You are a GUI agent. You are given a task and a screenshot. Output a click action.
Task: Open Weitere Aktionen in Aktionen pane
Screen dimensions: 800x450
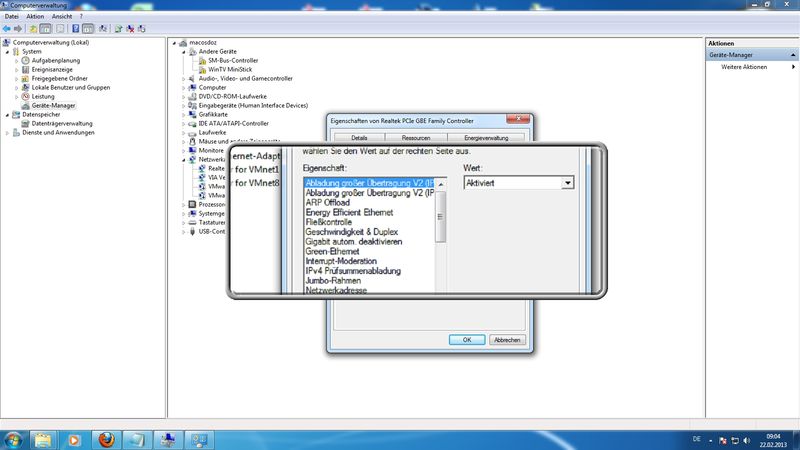pos(744,67)
